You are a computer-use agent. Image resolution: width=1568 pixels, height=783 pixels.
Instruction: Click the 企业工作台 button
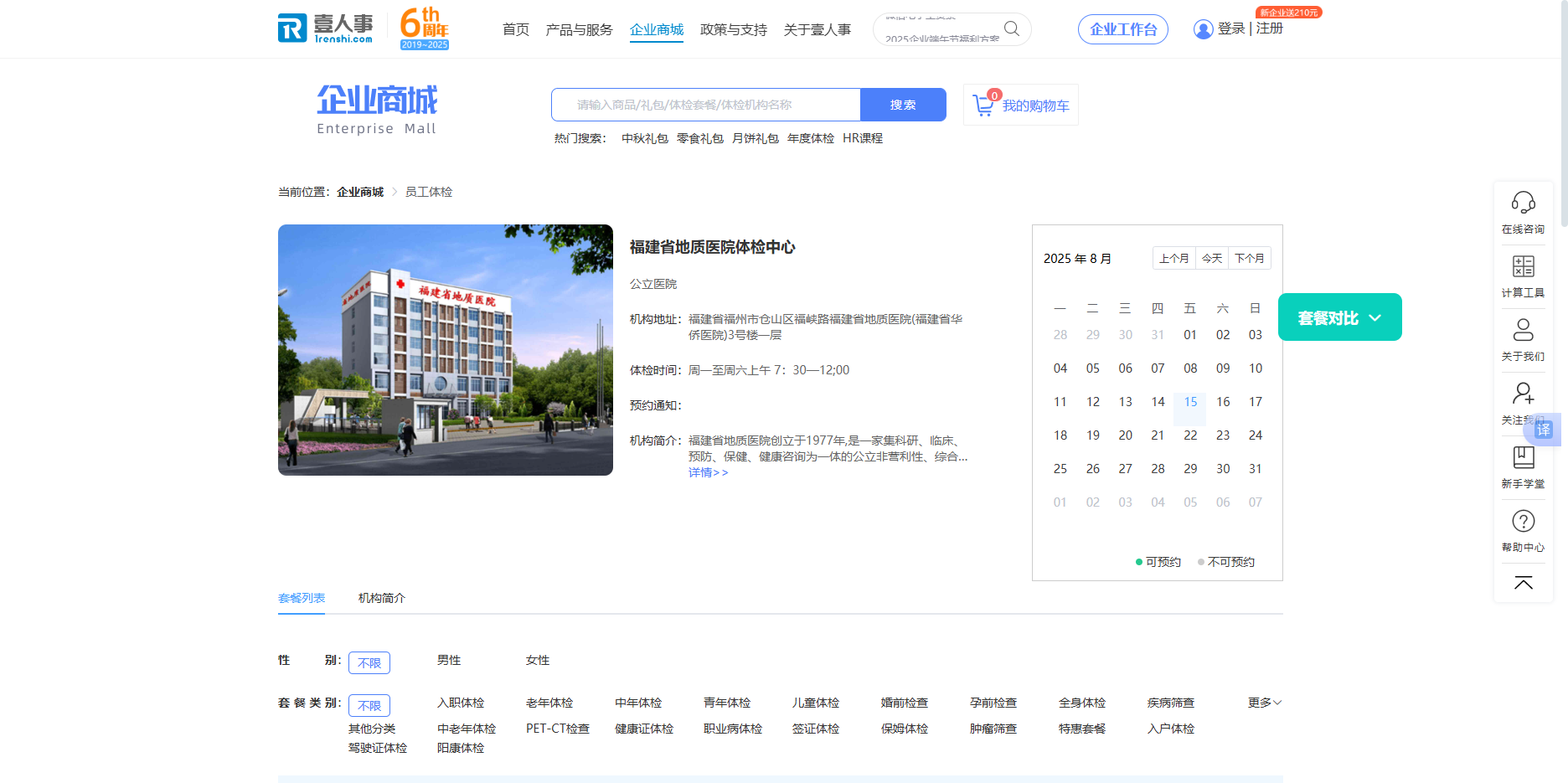(1123, 29)
